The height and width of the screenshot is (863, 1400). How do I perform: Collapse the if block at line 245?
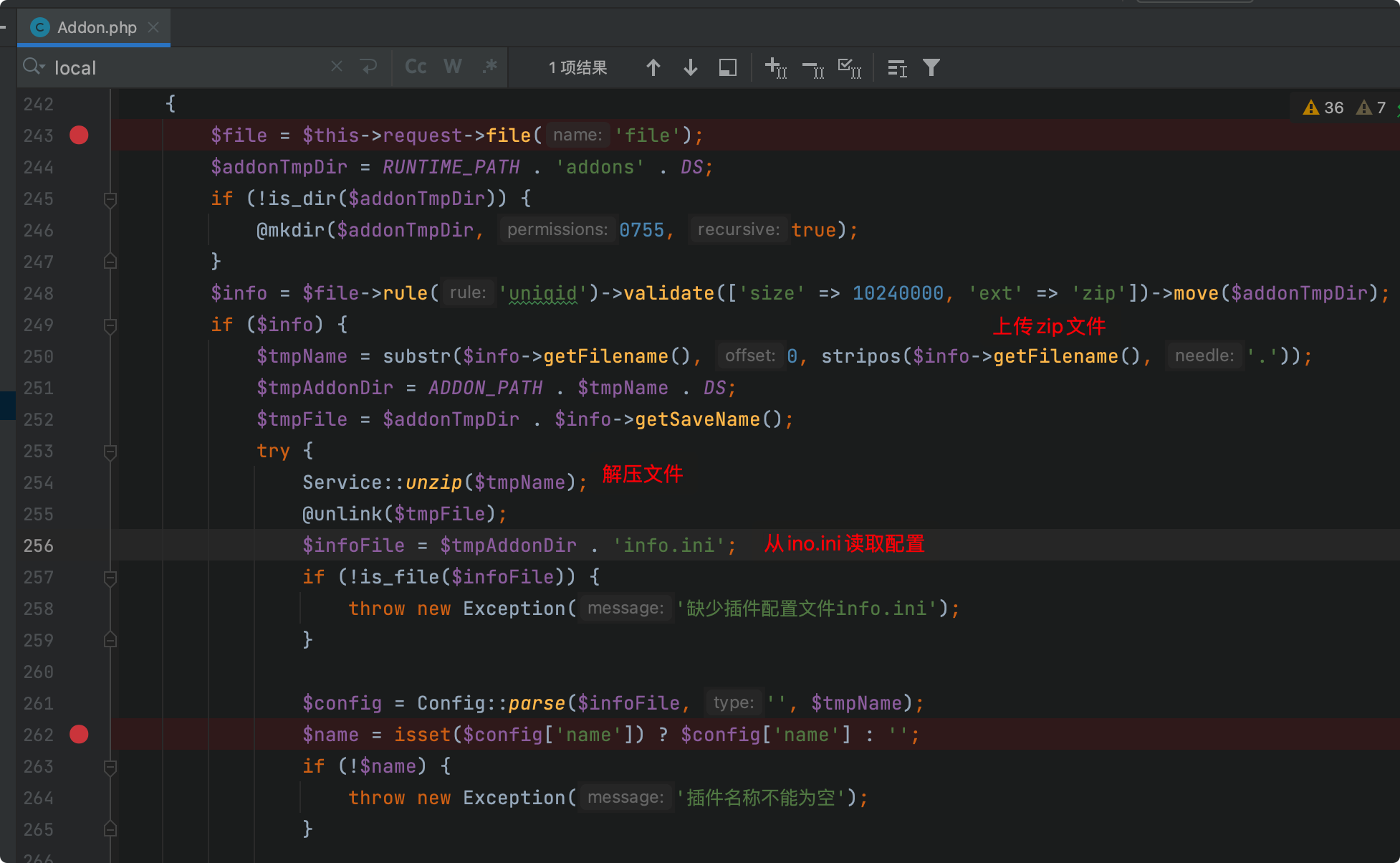pos(110,199)
